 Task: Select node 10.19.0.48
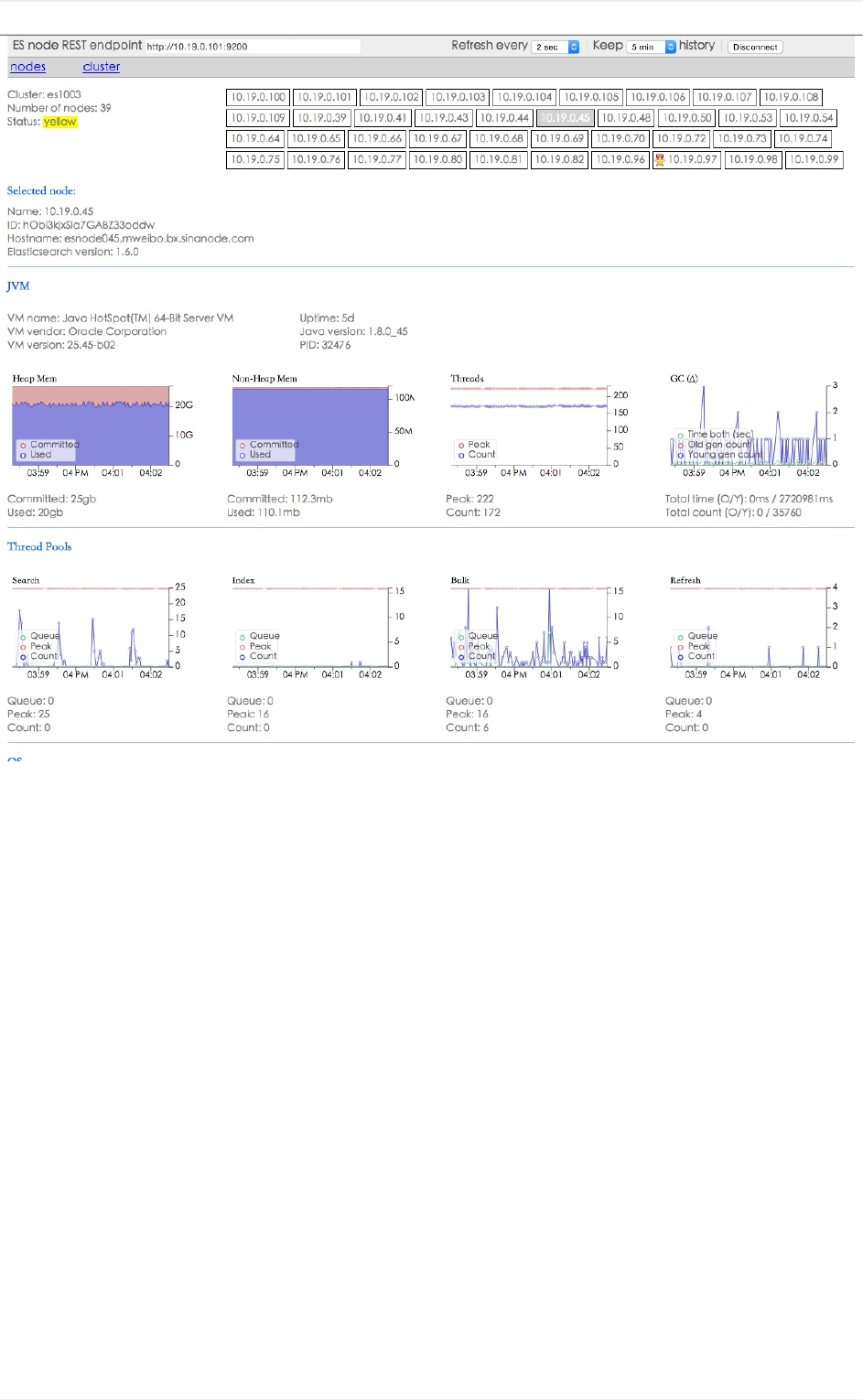626,118
